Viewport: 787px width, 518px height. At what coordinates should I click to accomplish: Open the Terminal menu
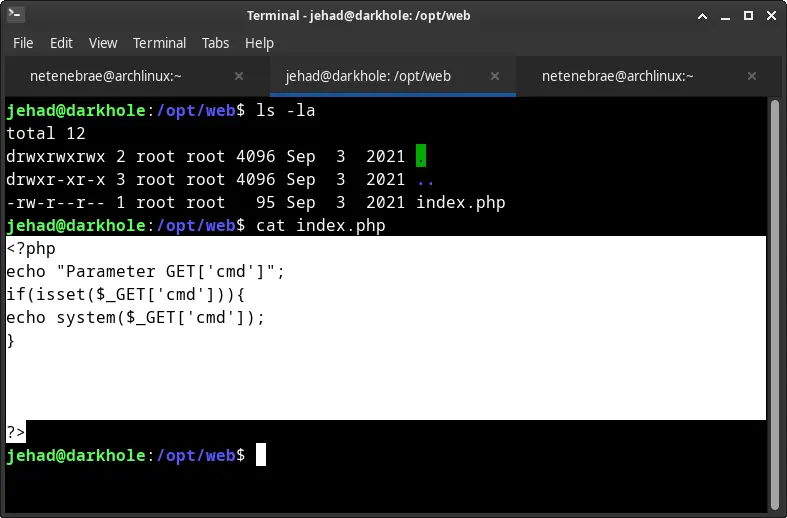point(159,43)
